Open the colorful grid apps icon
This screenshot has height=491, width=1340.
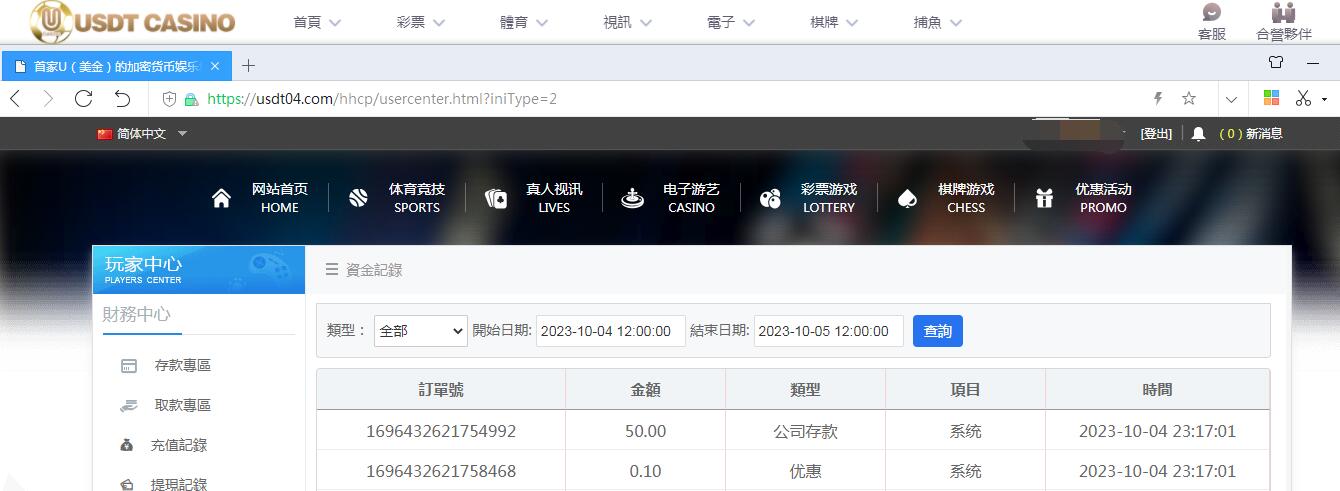point(1271,98)
